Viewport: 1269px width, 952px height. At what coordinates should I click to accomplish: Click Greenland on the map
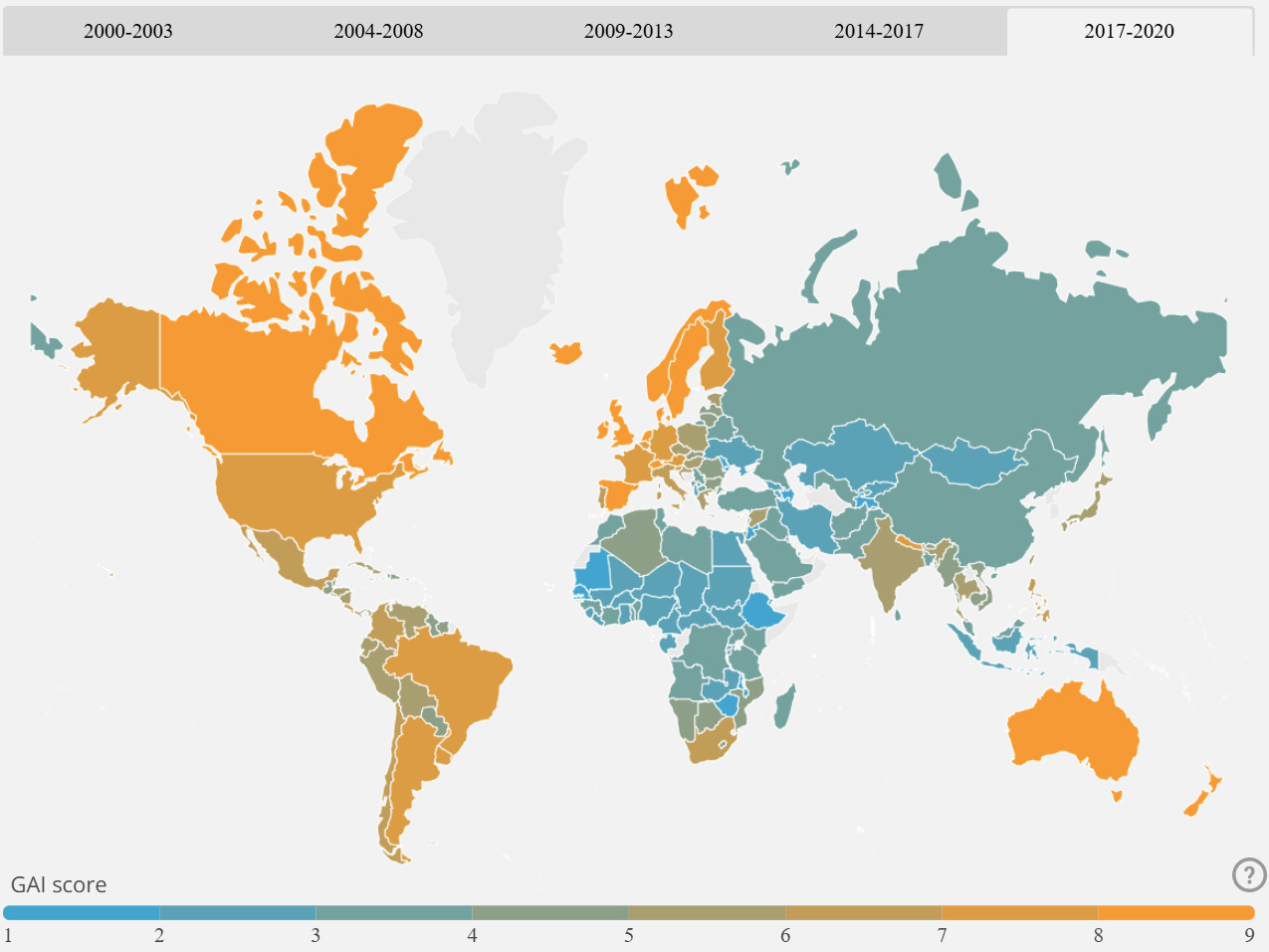(x=488, y=229)
